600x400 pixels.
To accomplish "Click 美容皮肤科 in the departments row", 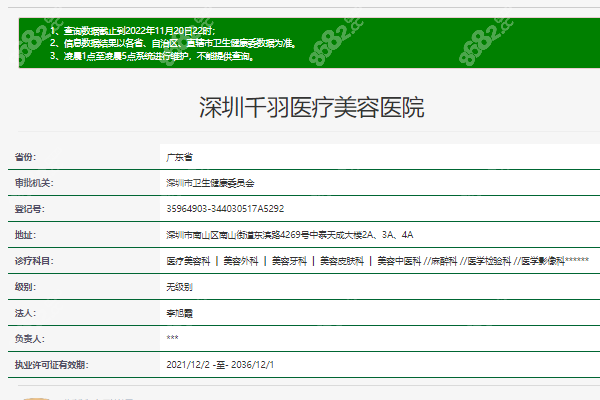I will pyautogui.click(x=342, y=261).
